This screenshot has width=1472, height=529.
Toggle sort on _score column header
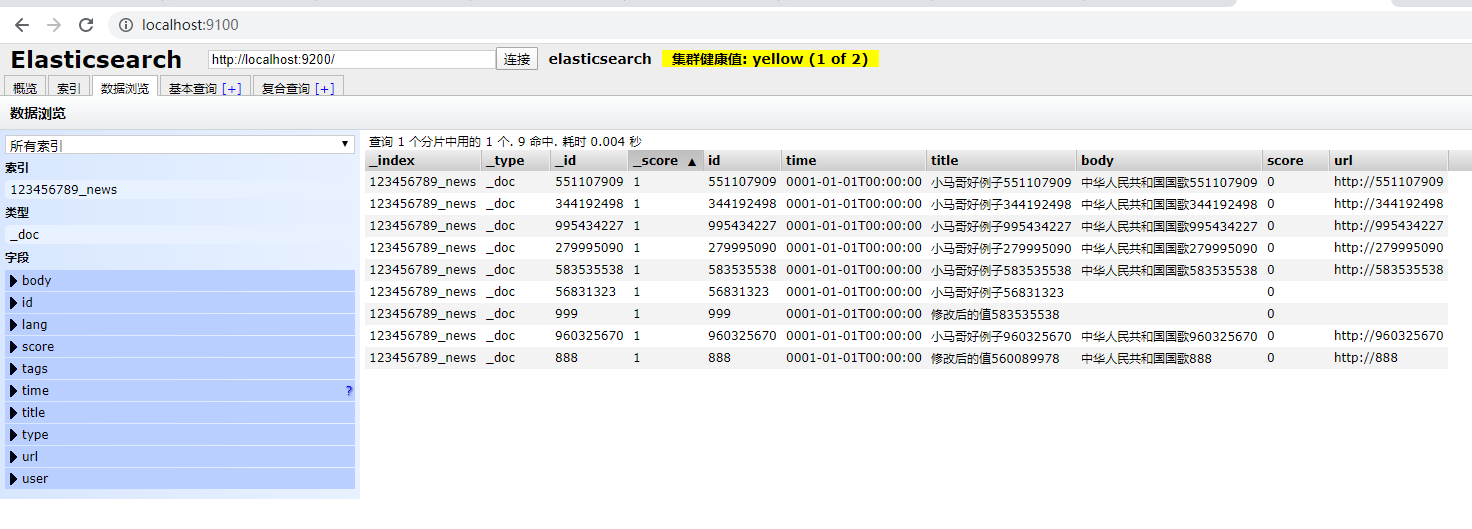point(666,160)
